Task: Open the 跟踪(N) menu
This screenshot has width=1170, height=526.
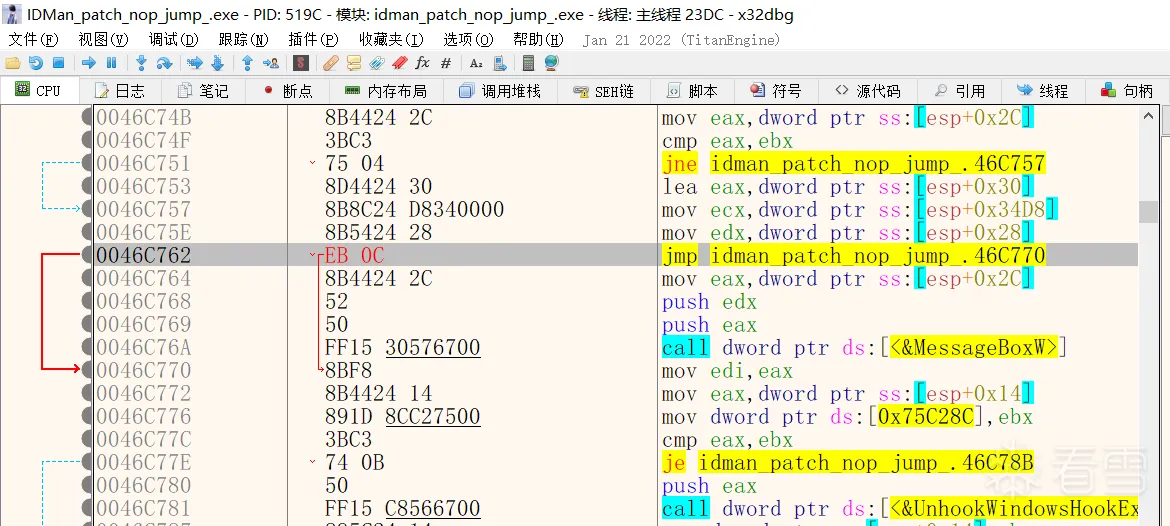Action: tap(243, 40)
